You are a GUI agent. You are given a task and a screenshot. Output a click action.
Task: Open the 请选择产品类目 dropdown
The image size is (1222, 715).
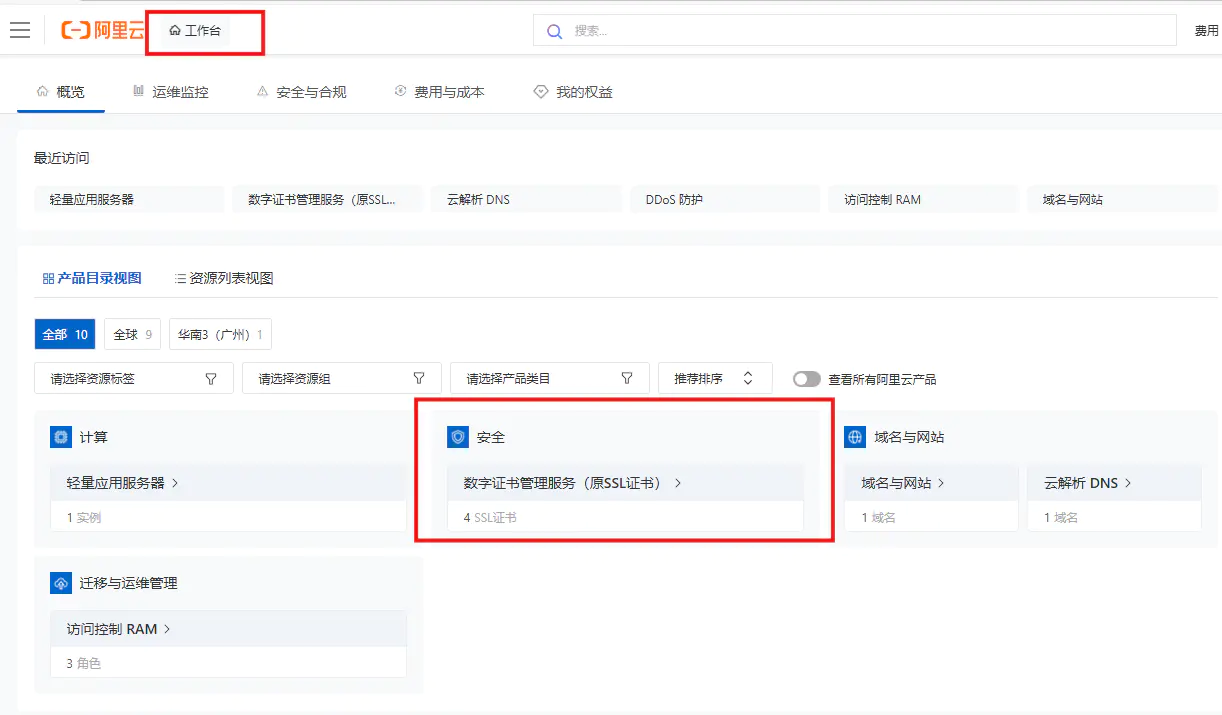[x=549, y=378]
